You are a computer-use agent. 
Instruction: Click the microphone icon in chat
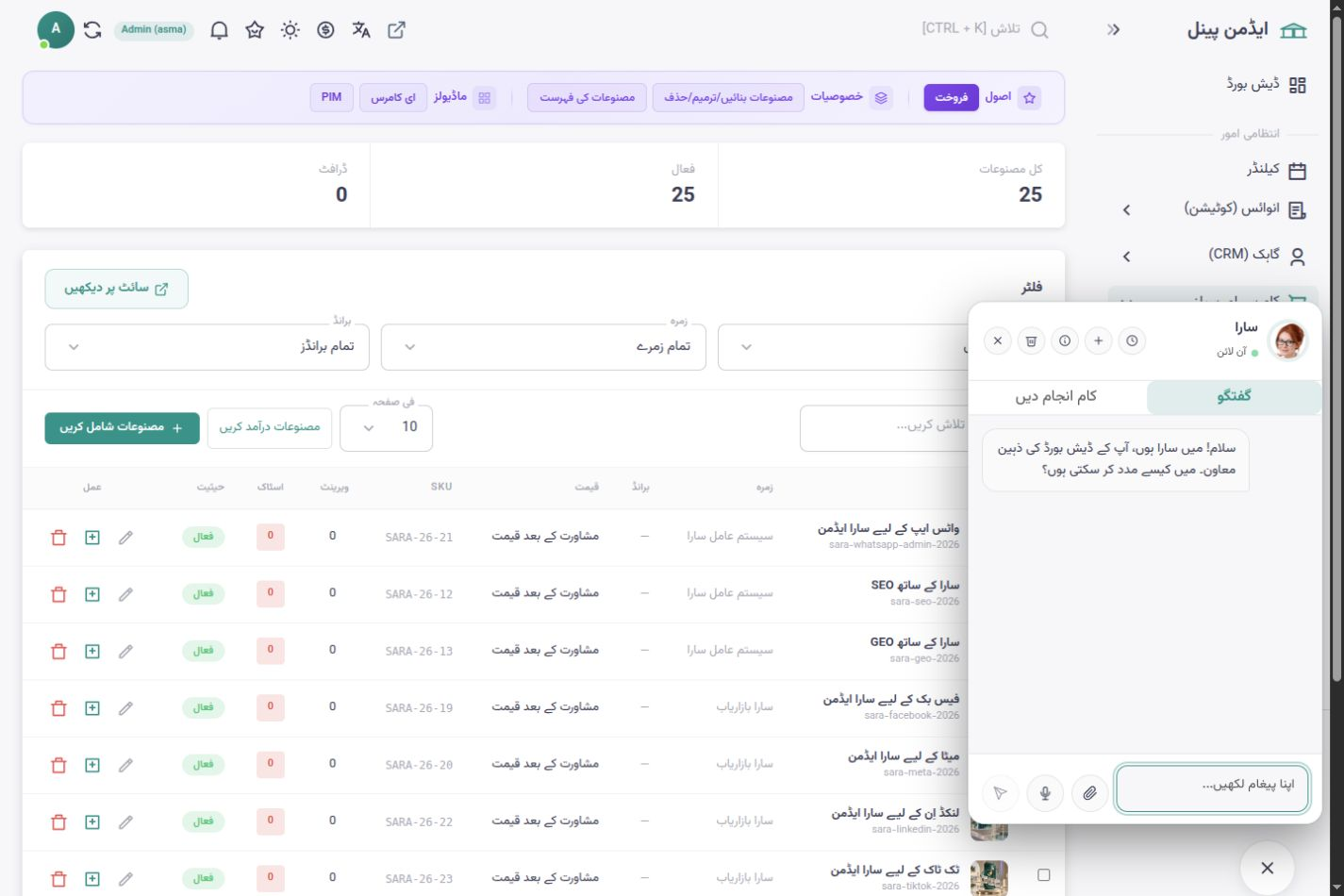pyautogui.click(x=1045, y=793)
